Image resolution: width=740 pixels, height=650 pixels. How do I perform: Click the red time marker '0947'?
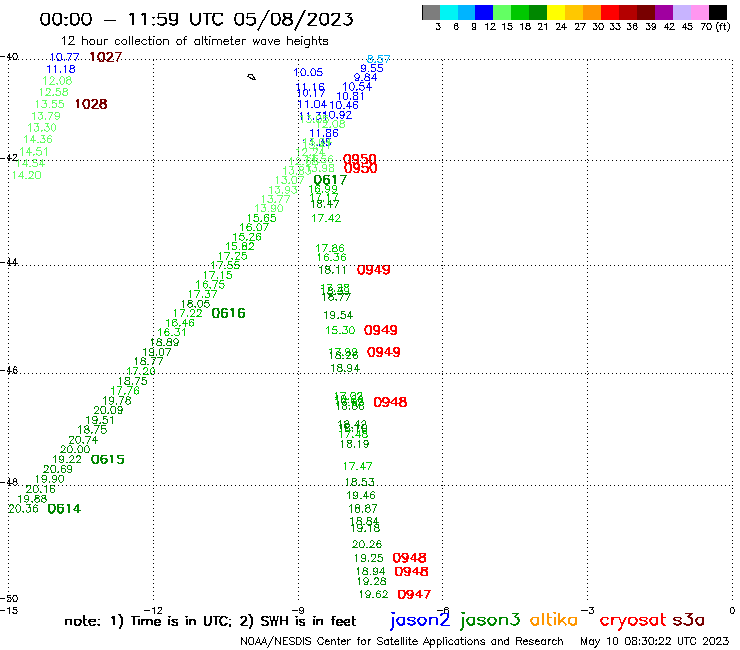pyautogui.click(x=414, y=594)
